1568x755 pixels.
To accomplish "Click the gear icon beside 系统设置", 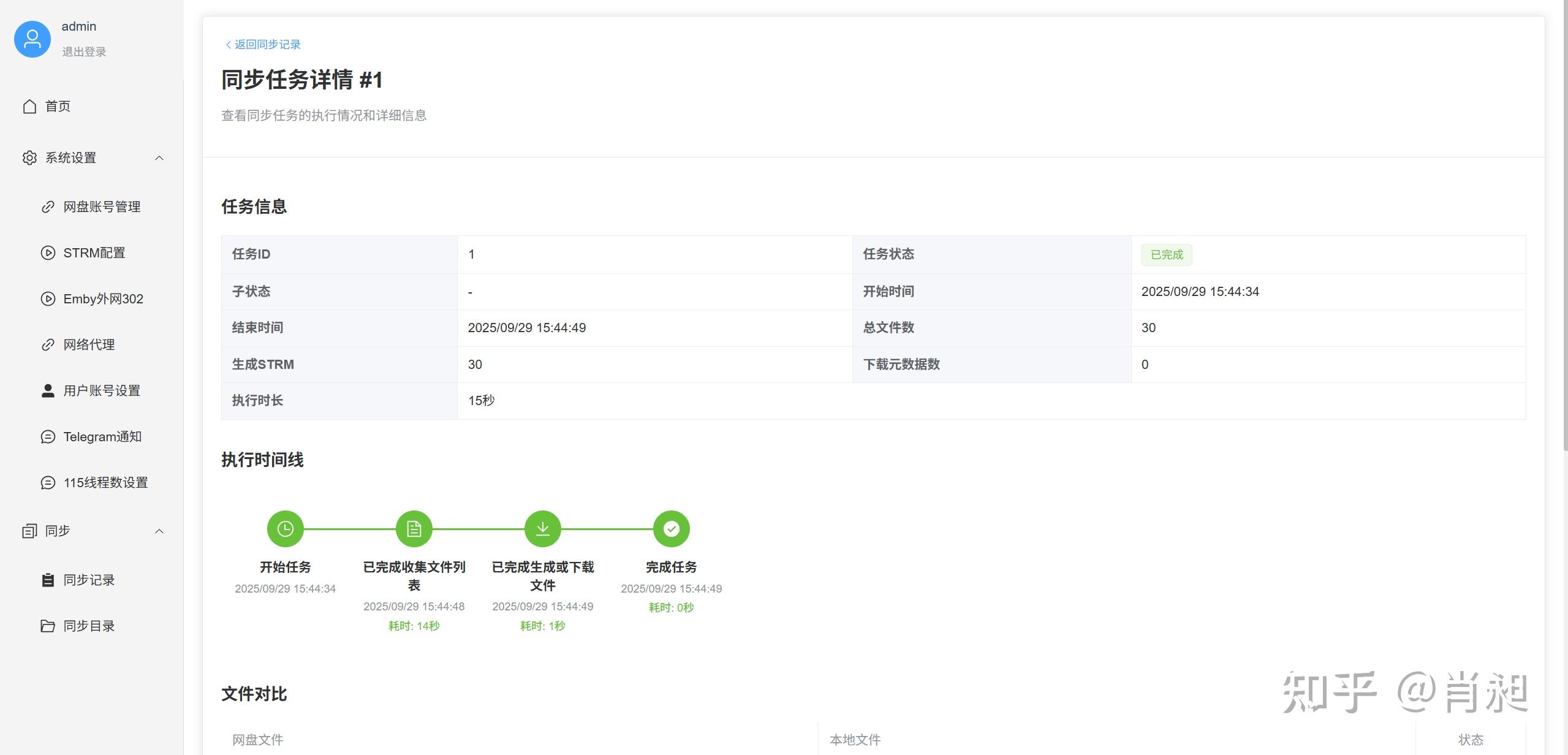I will click(x=29, y=158).
